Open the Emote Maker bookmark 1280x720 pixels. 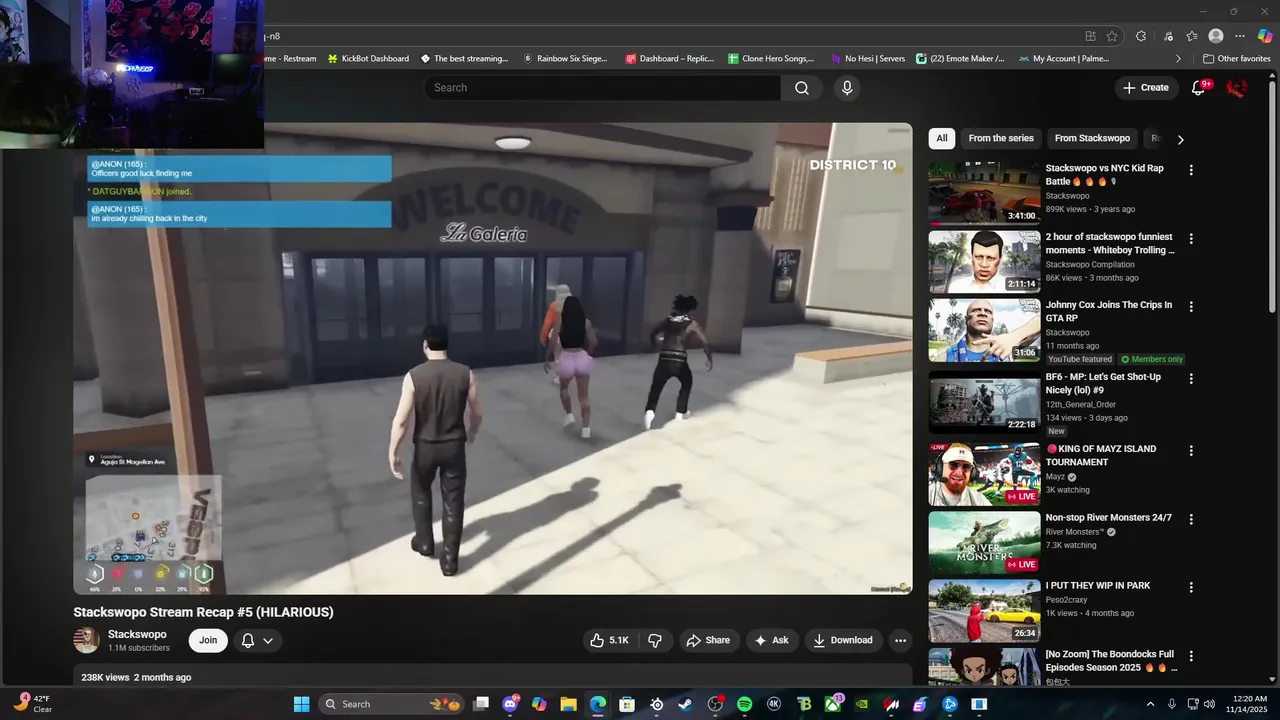(x=960, y=59)
